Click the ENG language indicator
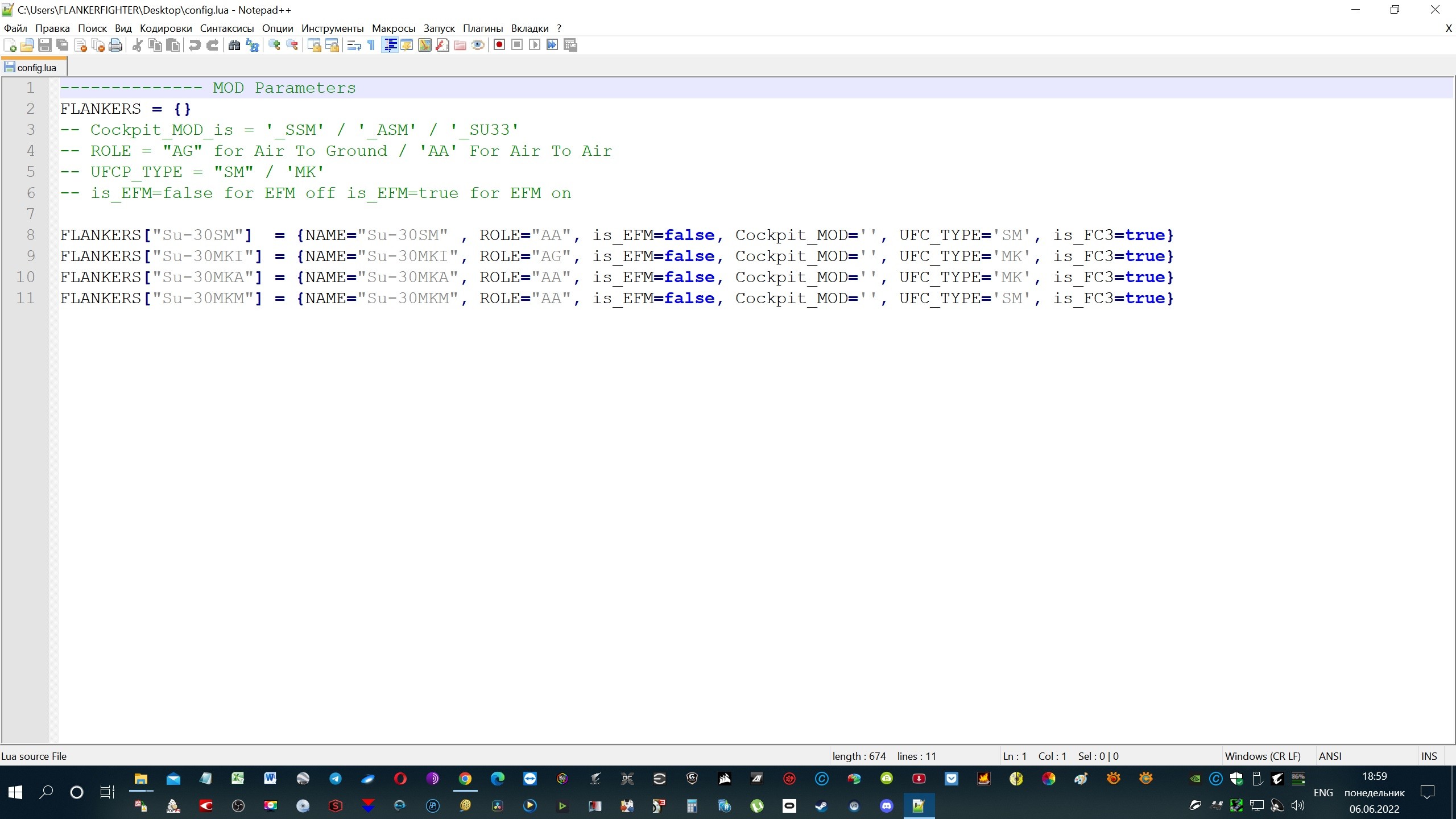The image size is (1456, 819). (x=1323, y=792)
